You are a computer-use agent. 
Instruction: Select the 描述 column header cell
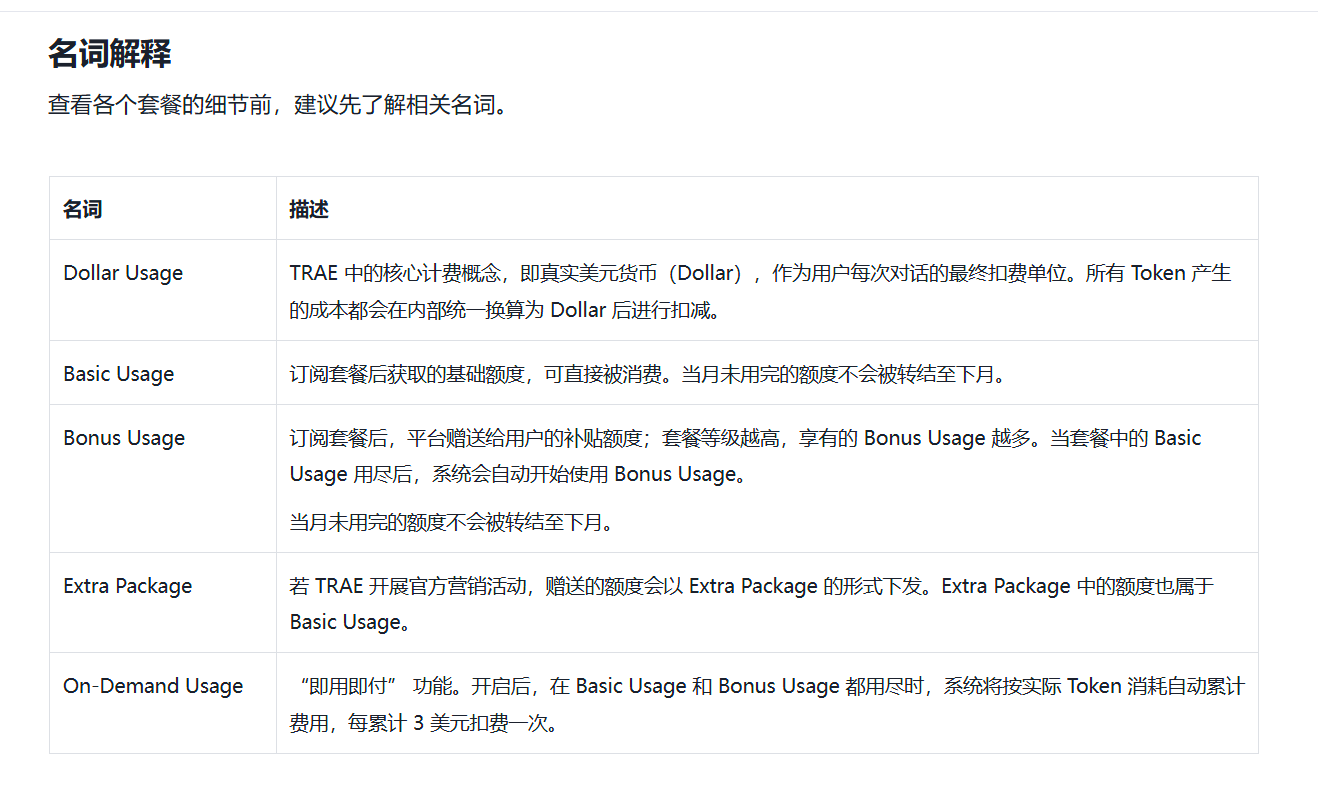pos(767,209)
